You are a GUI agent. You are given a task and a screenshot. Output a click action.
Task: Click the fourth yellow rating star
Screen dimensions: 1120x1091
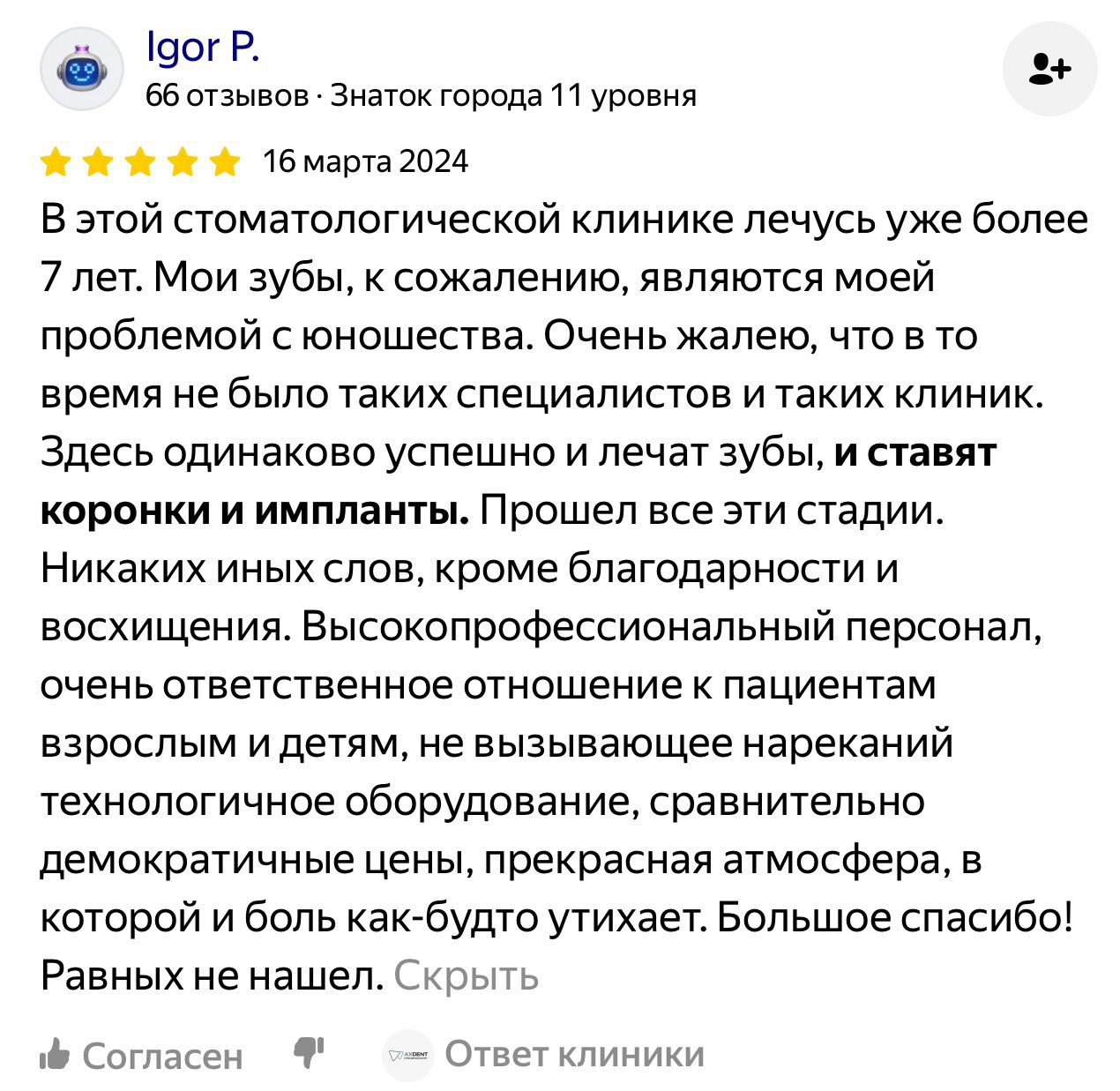(x=182, y=163)
